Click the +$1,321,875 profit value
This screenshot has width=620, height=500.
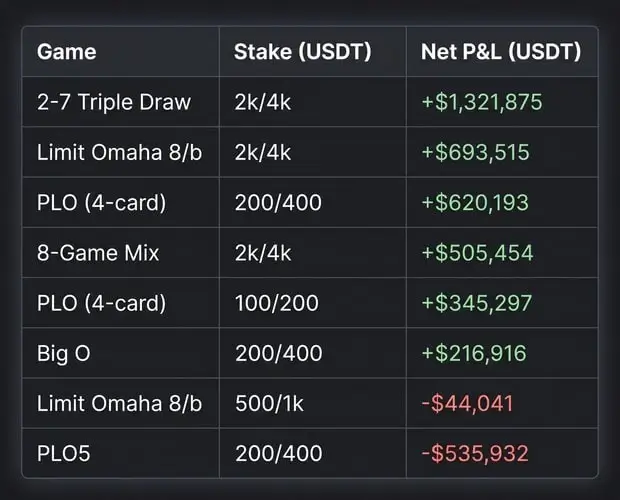[482, 102]
